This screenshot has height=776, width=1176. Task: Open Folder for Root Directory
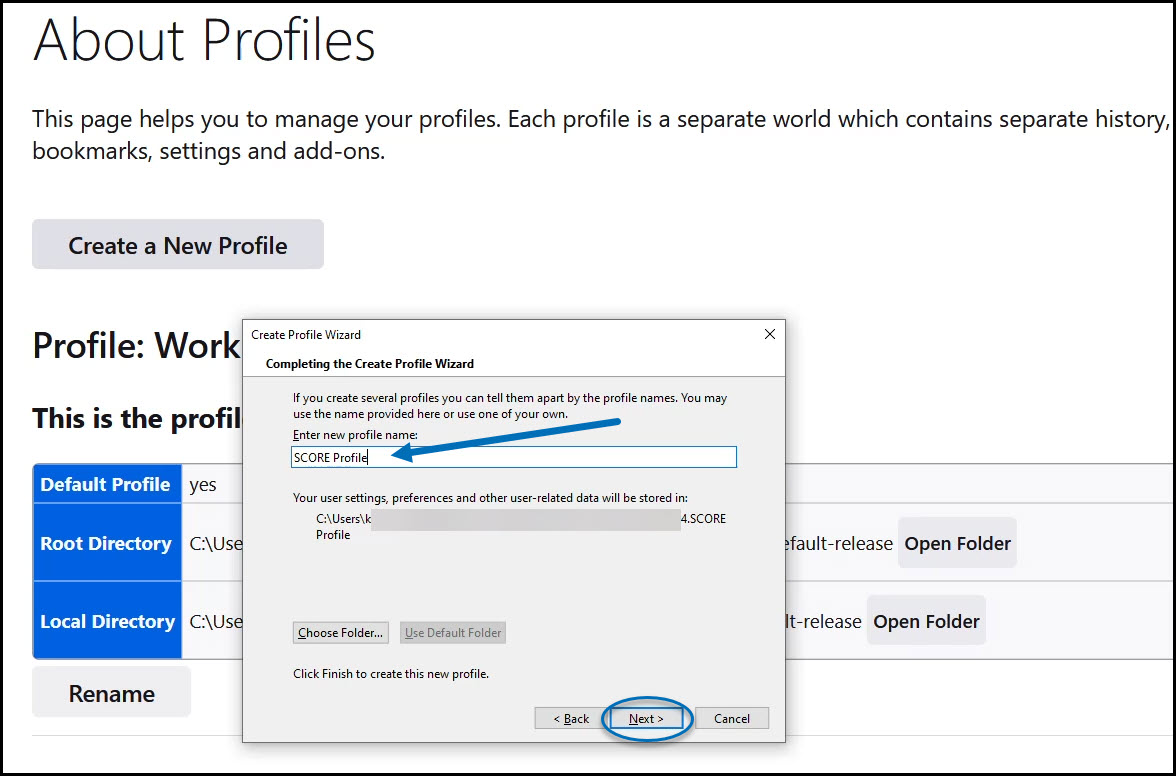957,543
